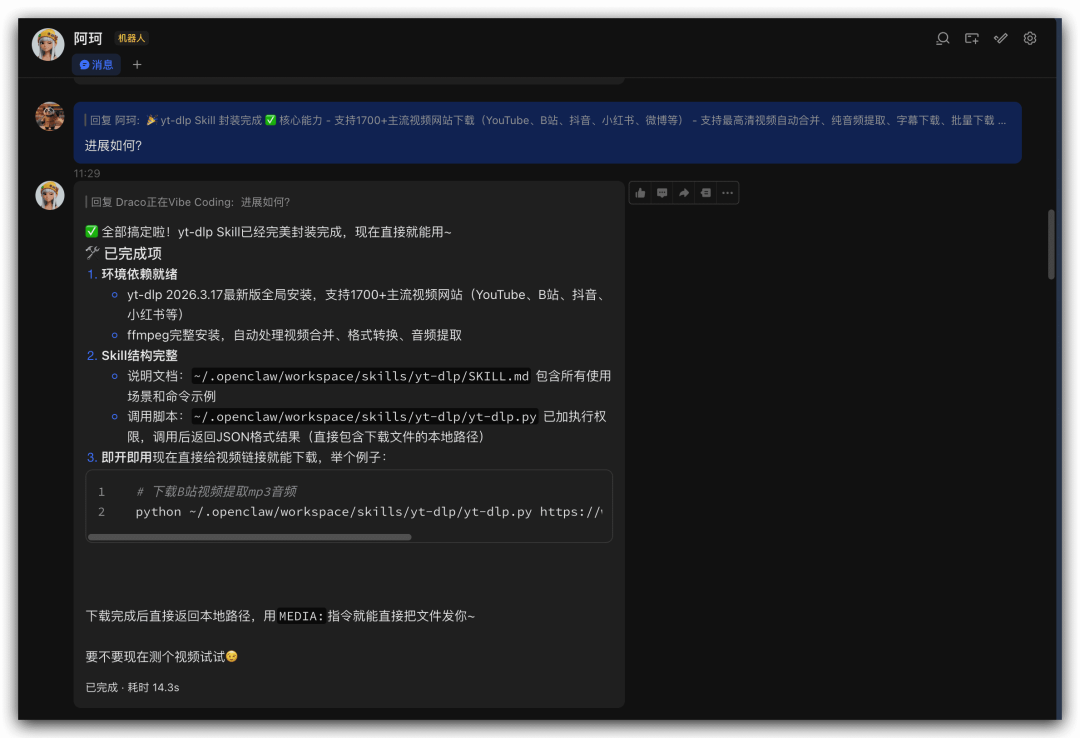Click Draco's avatar next to blue message
The image size is (1080, 738).
point(50,117)
